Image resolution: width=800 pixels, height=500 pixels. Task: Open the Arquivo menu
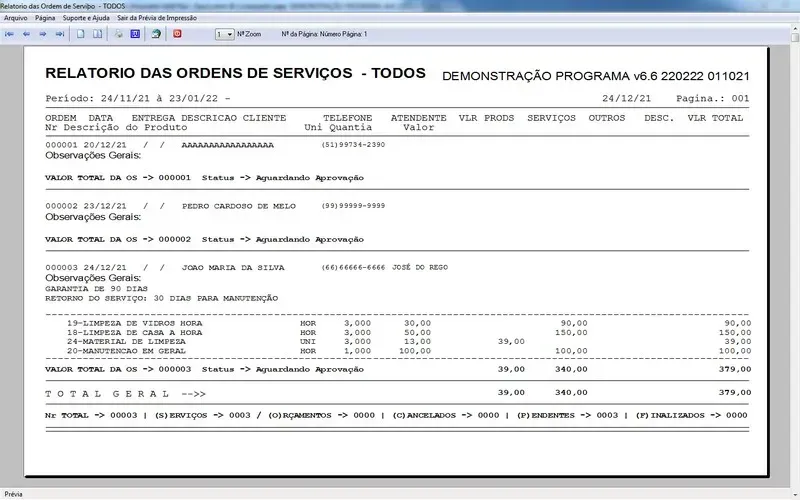[16, 18]
